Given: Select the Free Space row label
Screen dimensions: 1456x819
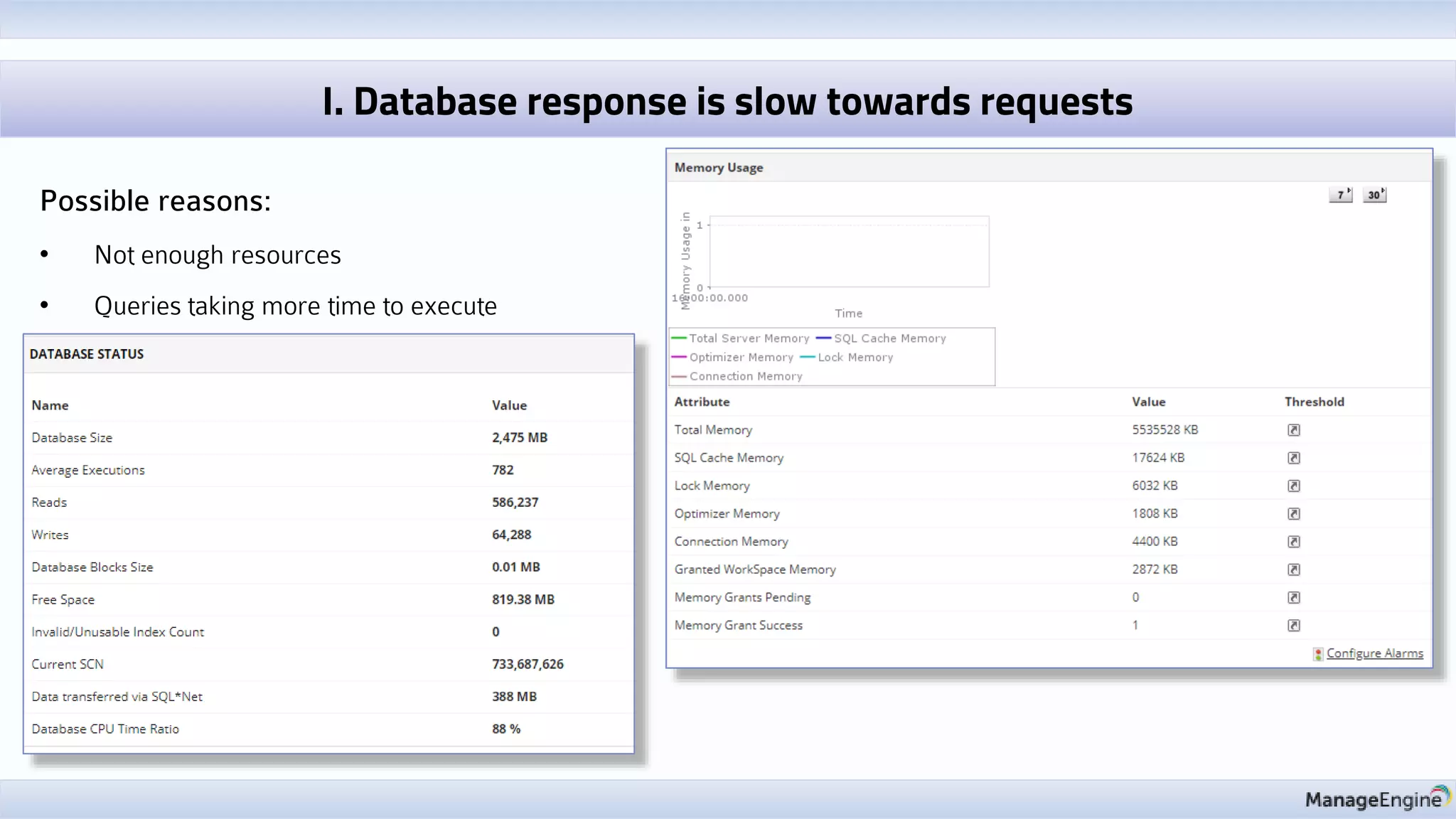Looking at the screenshot, I should 63,599.
